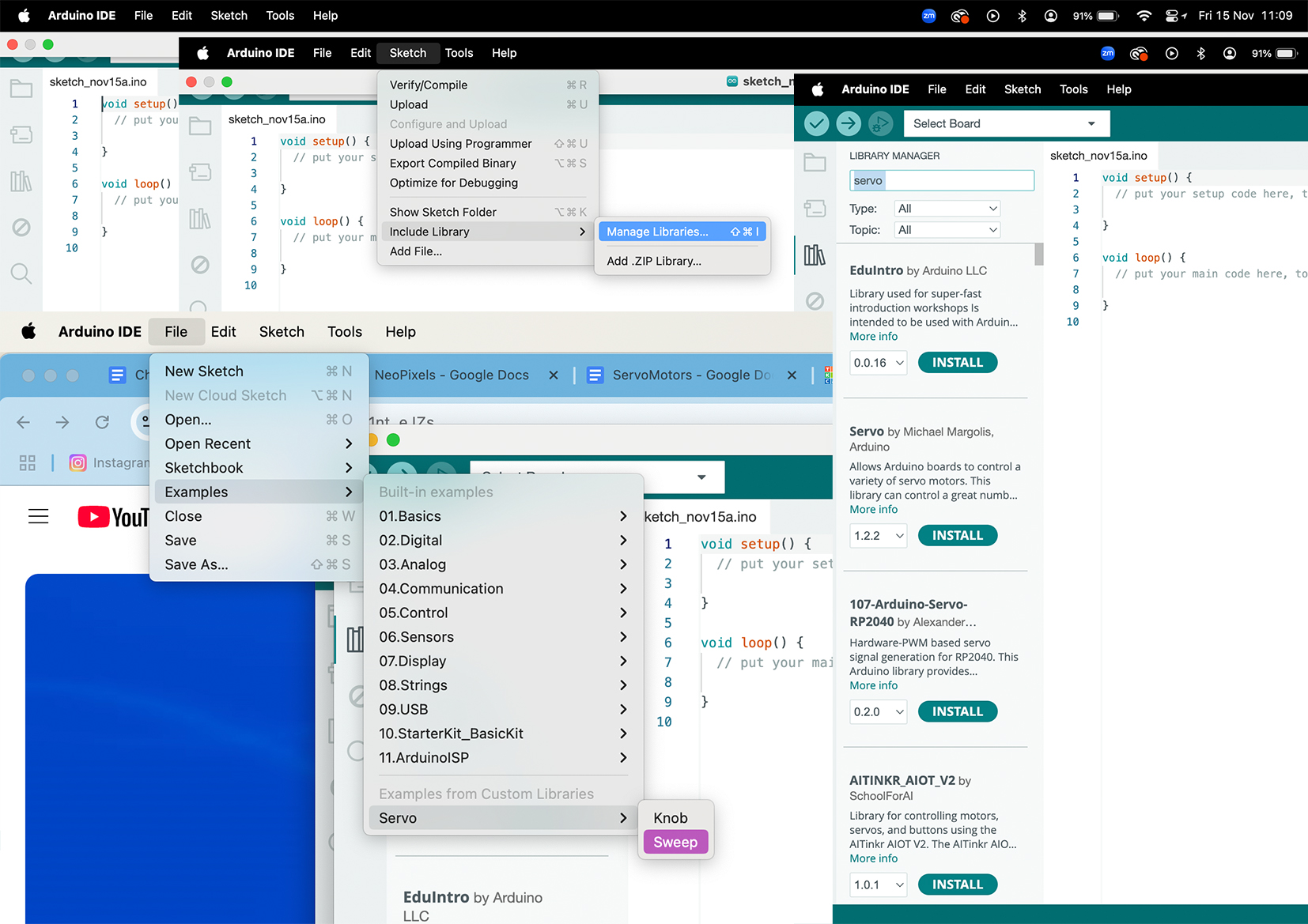Open Control Center icon beside the date

pos(1176,15)
